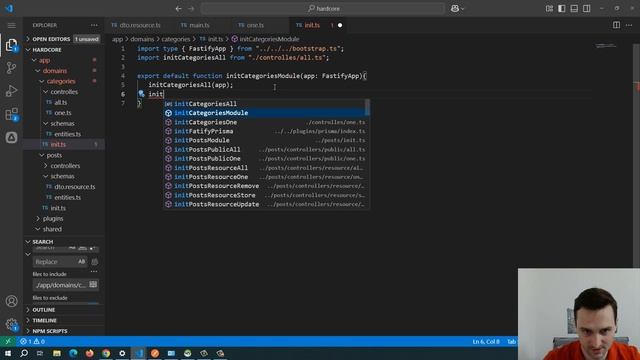The width and height of the screenshot is (640, 360).
Task: Open editor More Actions ellipsis
Action: pyautogui.click(x=629, y=25)
